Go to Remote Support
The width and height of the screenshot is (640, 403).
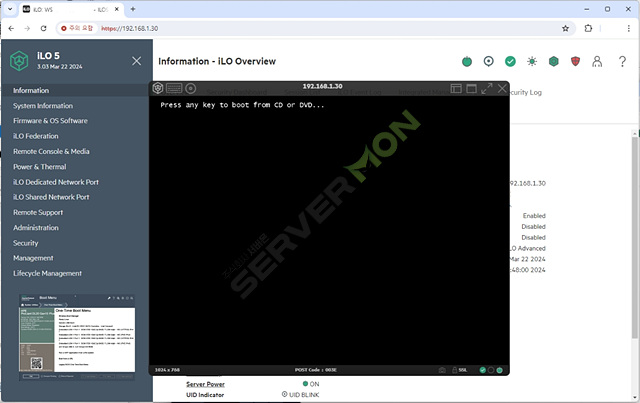38,212
